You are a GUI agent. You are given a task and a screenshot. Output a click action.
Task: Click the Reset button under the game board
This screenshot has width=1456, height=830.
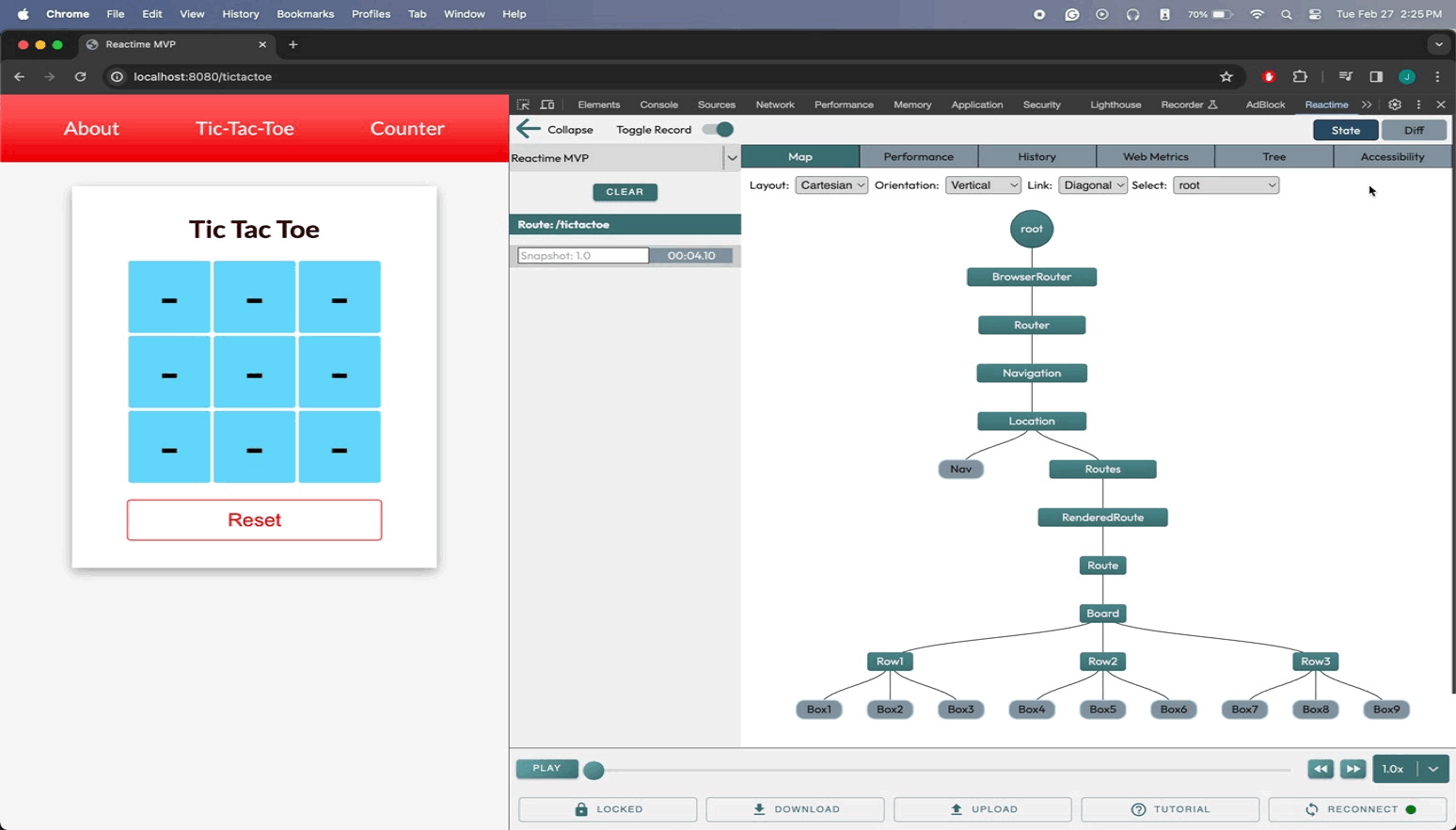pyautogui.click(x=254, y=519)
